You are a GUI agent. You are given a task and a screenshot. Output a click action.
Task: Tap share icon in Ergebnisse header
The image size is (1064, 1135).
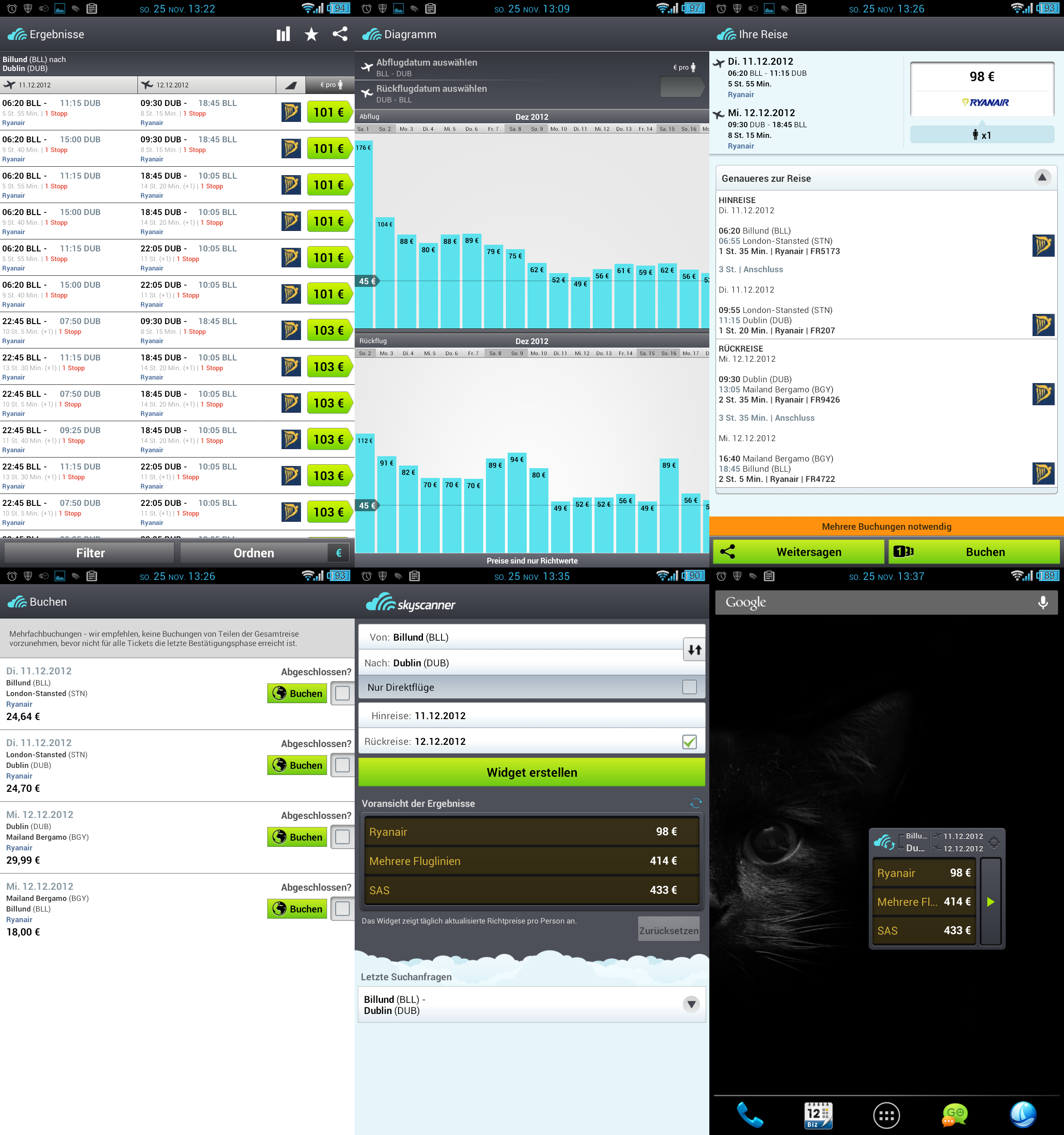click(x=340, y=34)
